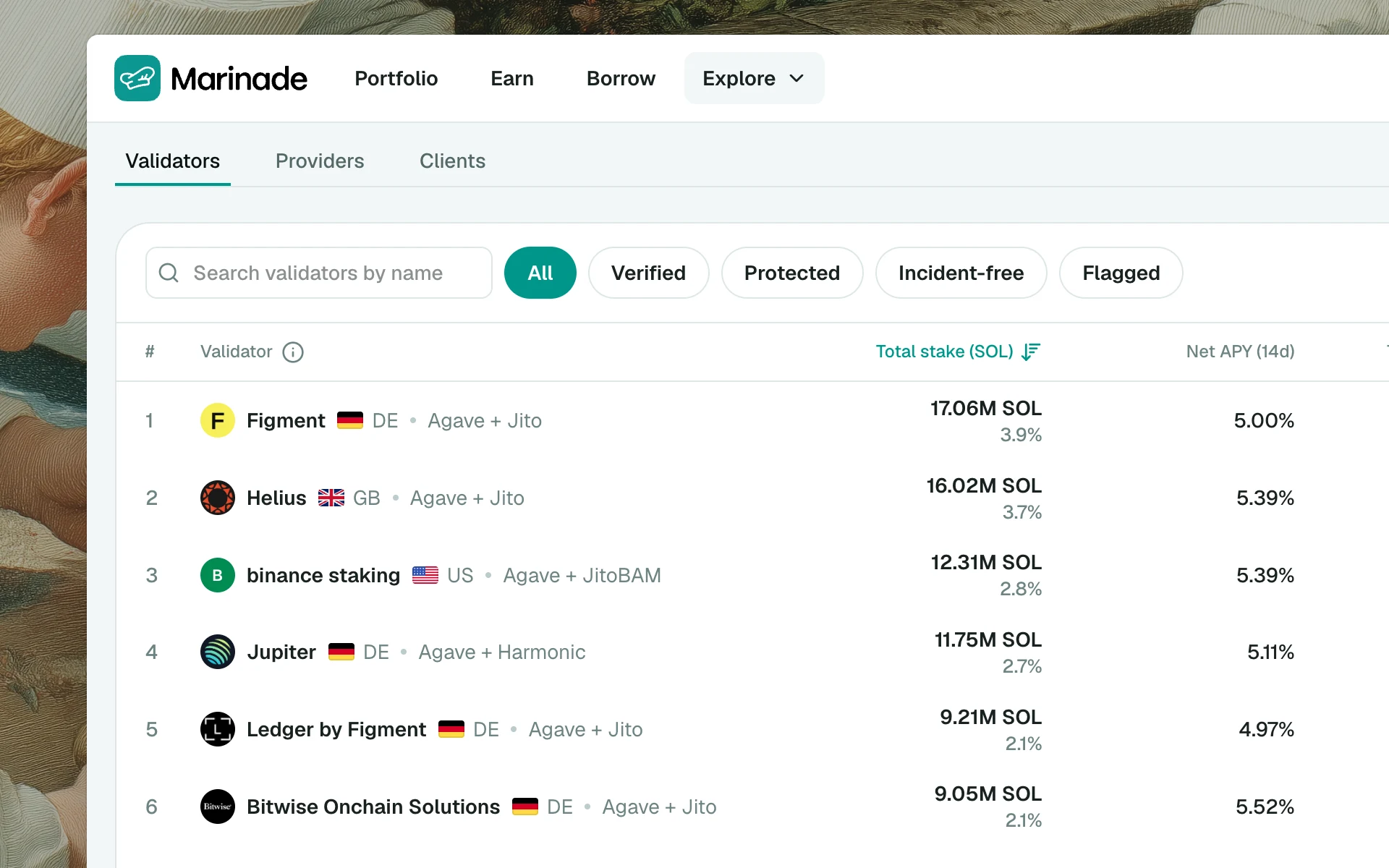Click the binance staking avatar

click(x=218, y=575)
